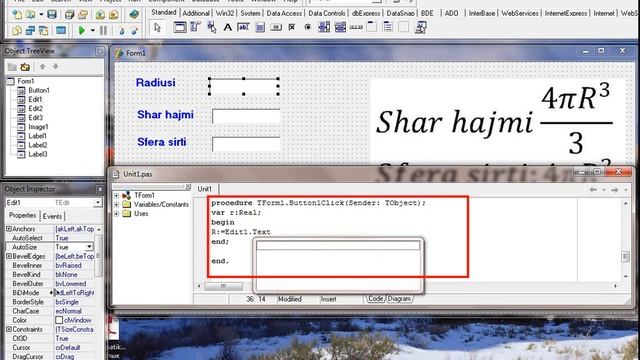Click the New items toolbar icon
Viewport: 640px width, 360px height.
17,15
